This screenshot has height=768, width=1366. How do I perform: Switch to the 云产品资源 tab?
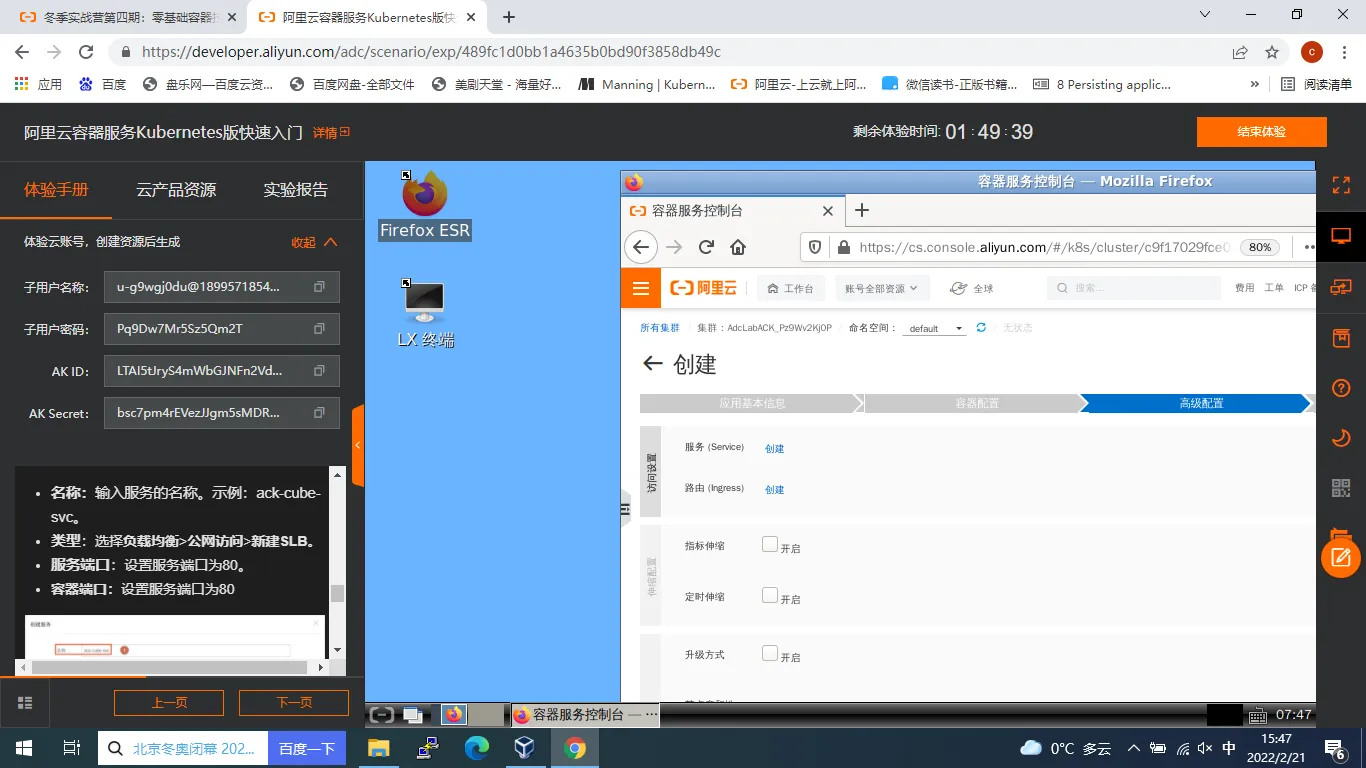click(176, 189)
